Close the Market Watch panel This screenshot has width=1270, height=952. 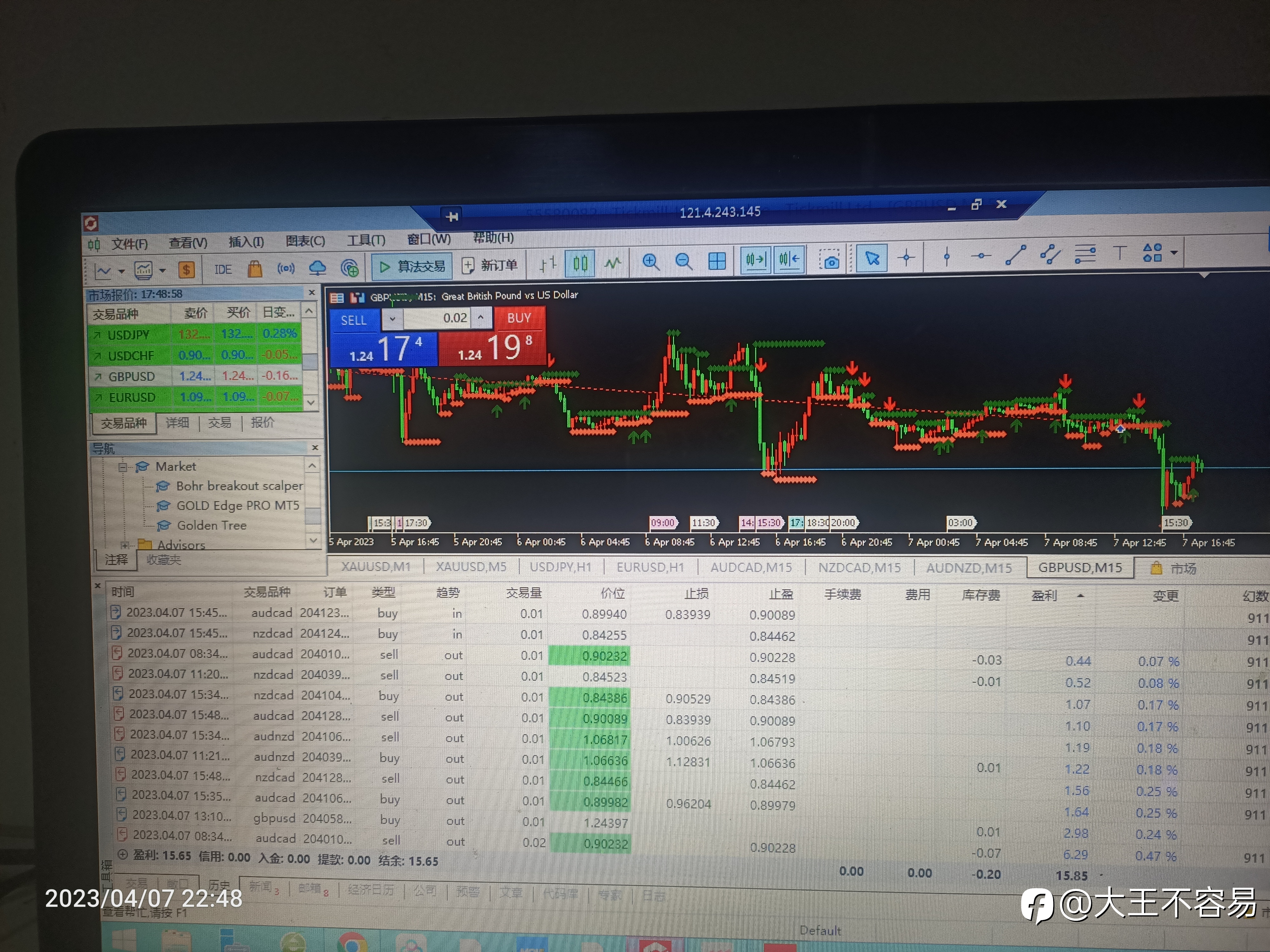(312, 293)
